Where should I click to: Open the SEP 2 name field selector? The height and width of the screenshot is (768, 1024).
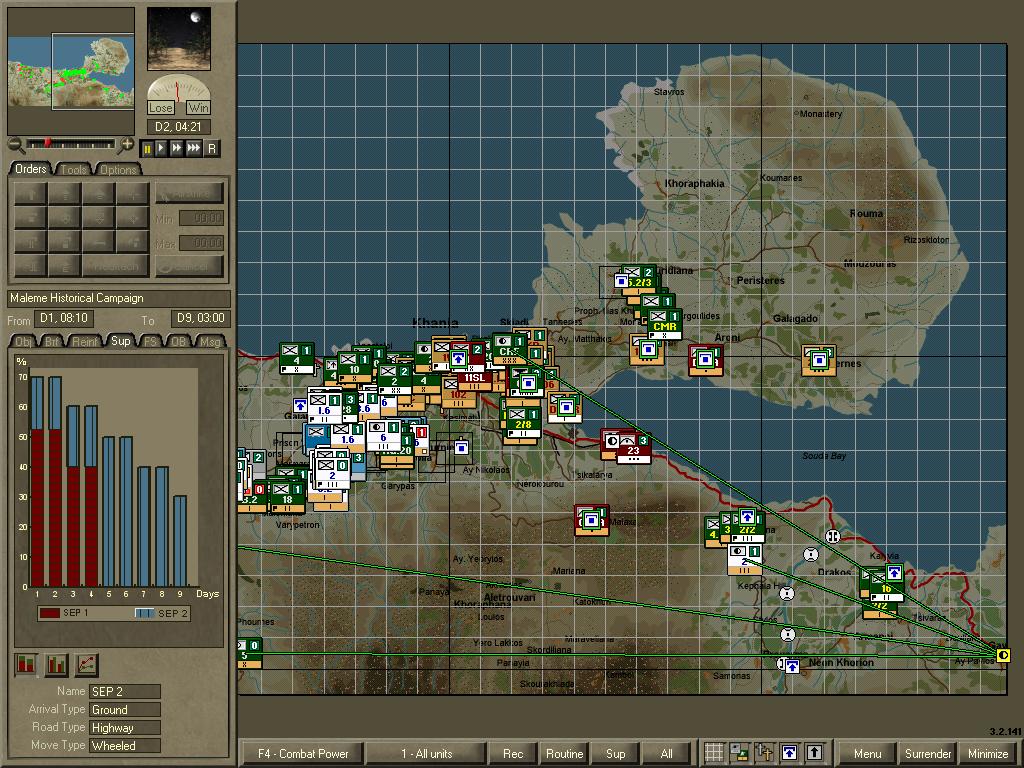125,691
